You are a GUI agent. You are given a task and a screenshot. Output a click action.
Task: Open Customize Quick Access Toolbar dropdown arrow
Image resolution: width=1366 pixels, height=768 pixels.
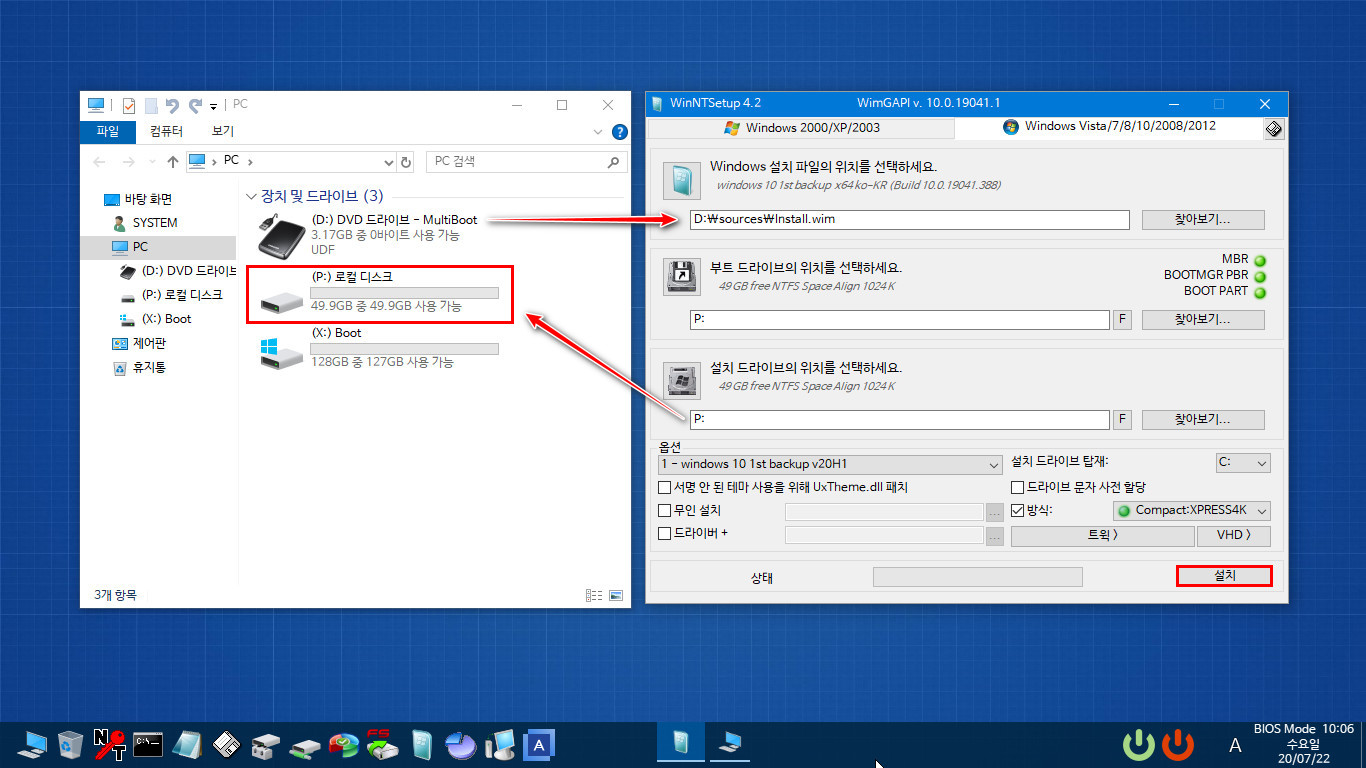point(214,105)
